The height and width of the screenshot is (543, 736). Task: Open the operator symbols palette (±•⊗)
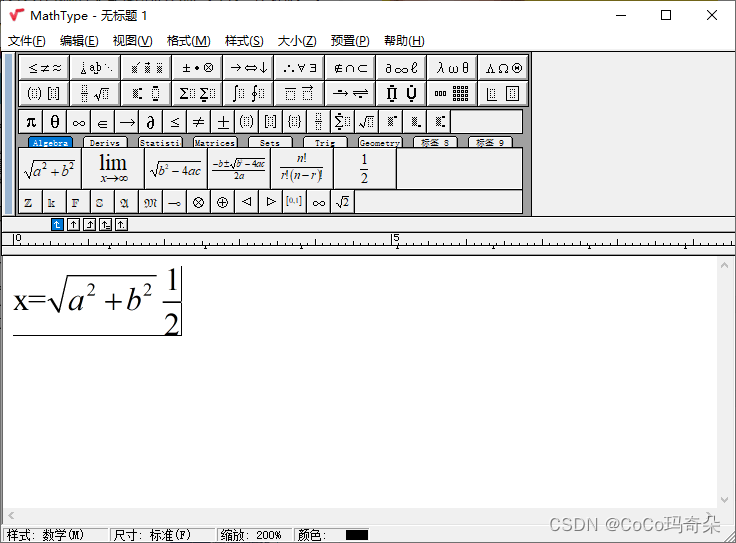tap(198, 68)
